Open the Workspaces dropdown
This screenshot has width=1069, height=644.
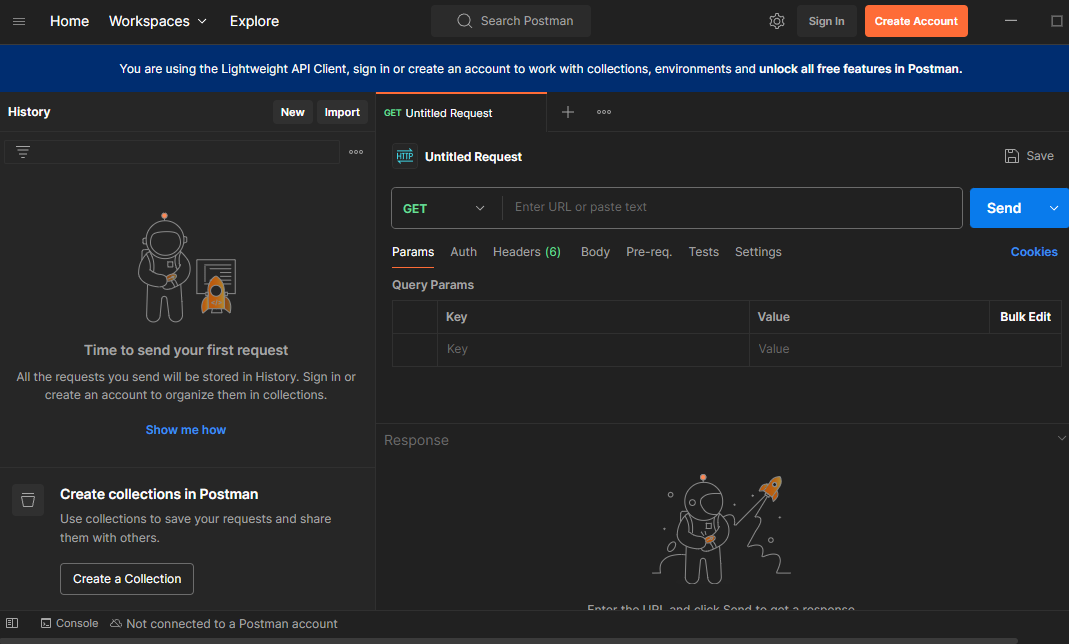tap(157, 21)
